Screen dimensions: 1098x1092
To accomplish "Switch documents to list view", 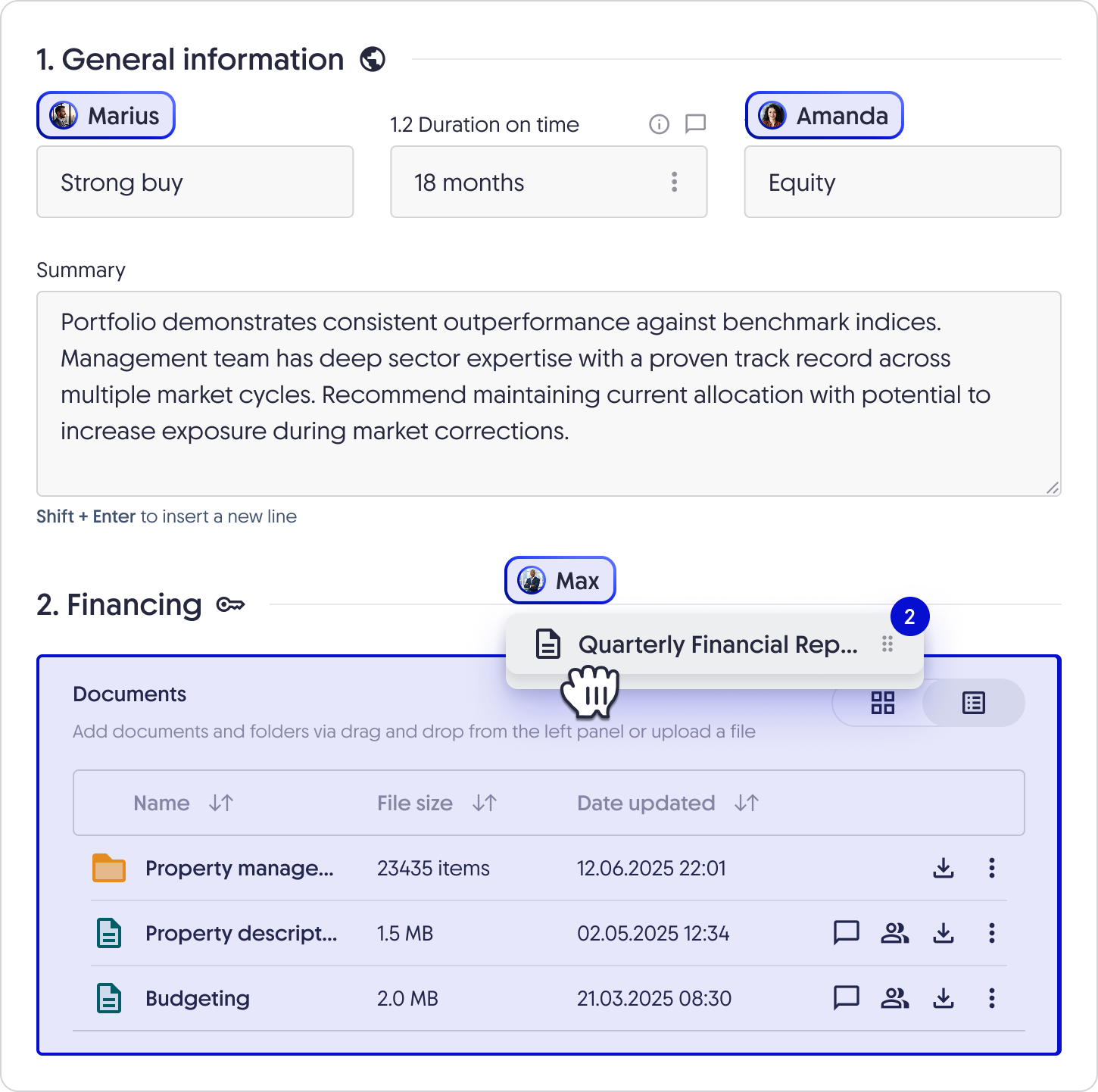I will pos(974,703).
